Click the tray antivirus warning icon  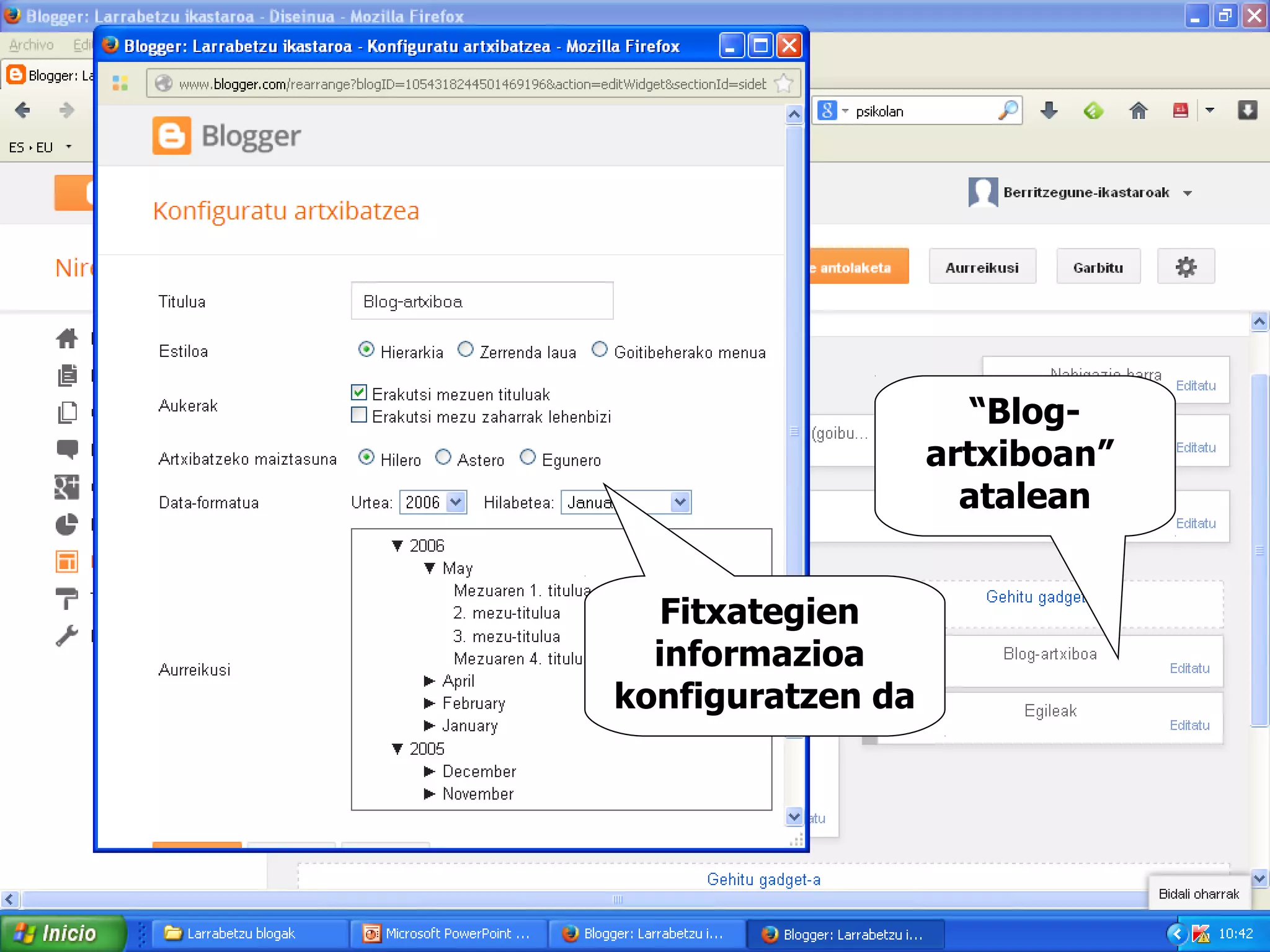[1201, 933]
